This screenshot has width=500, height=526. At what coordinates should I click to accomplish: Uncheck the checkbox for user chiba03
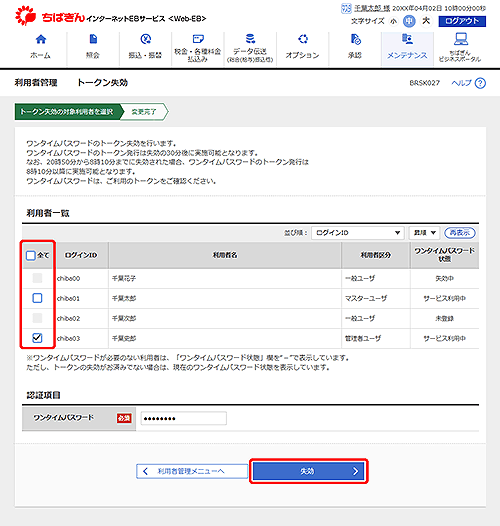click(37, 338)
